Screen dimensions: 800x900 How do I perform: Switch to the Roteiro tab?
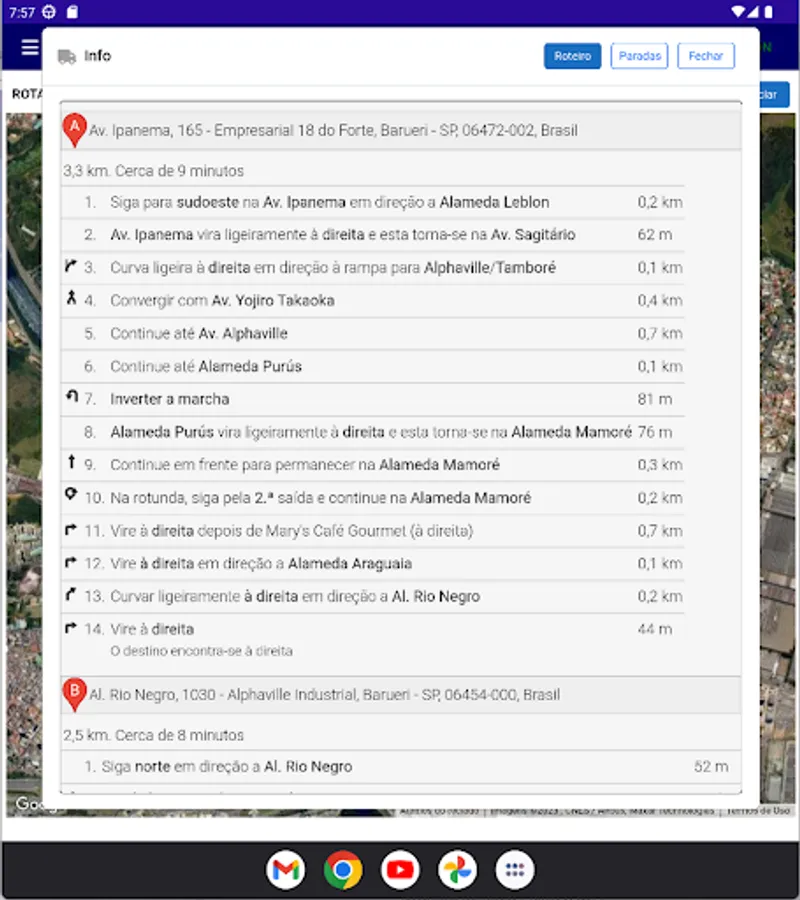point(572,56)
